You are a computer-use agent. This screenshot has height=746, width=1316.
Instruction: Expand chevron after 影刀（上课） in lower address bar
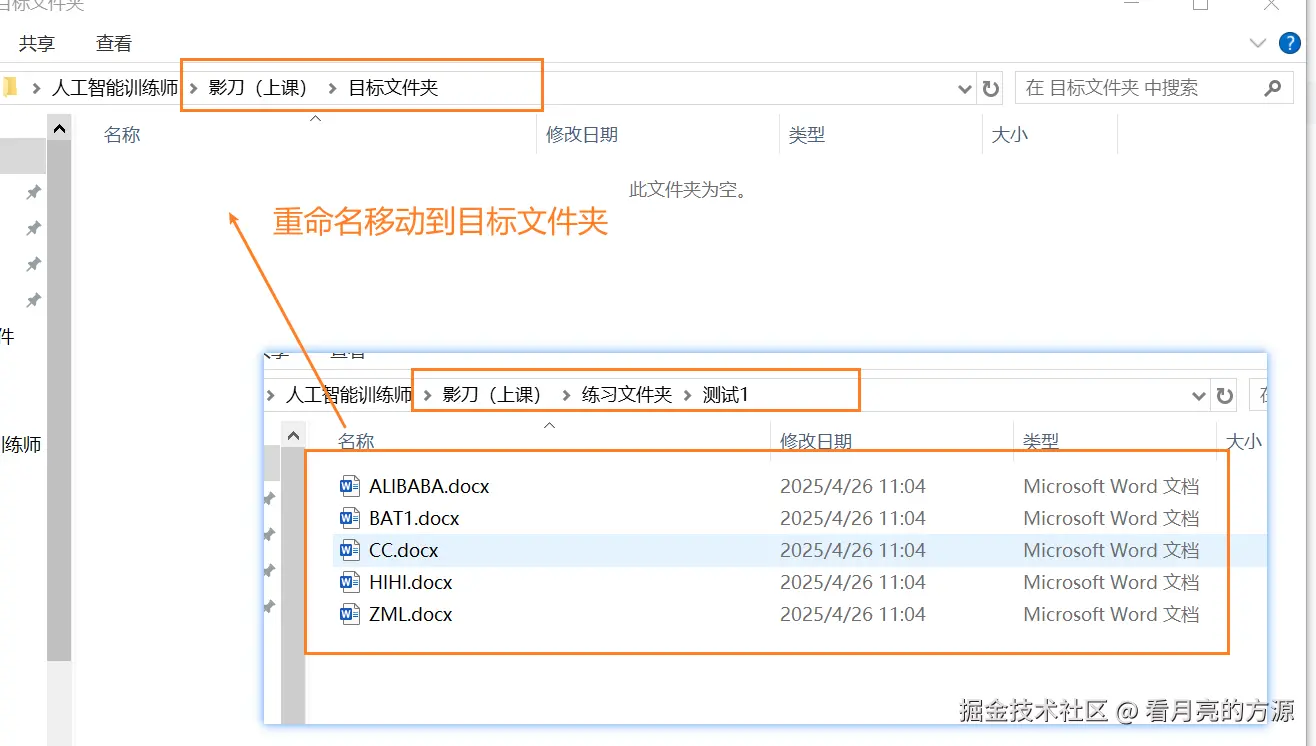point(567,395)
